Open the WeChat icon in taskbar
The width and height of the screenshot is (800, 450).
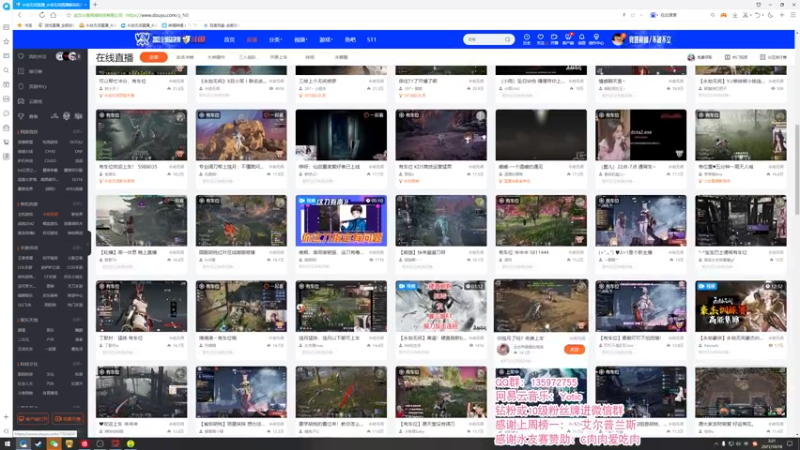pyautogui.click(x=54, y=444)
